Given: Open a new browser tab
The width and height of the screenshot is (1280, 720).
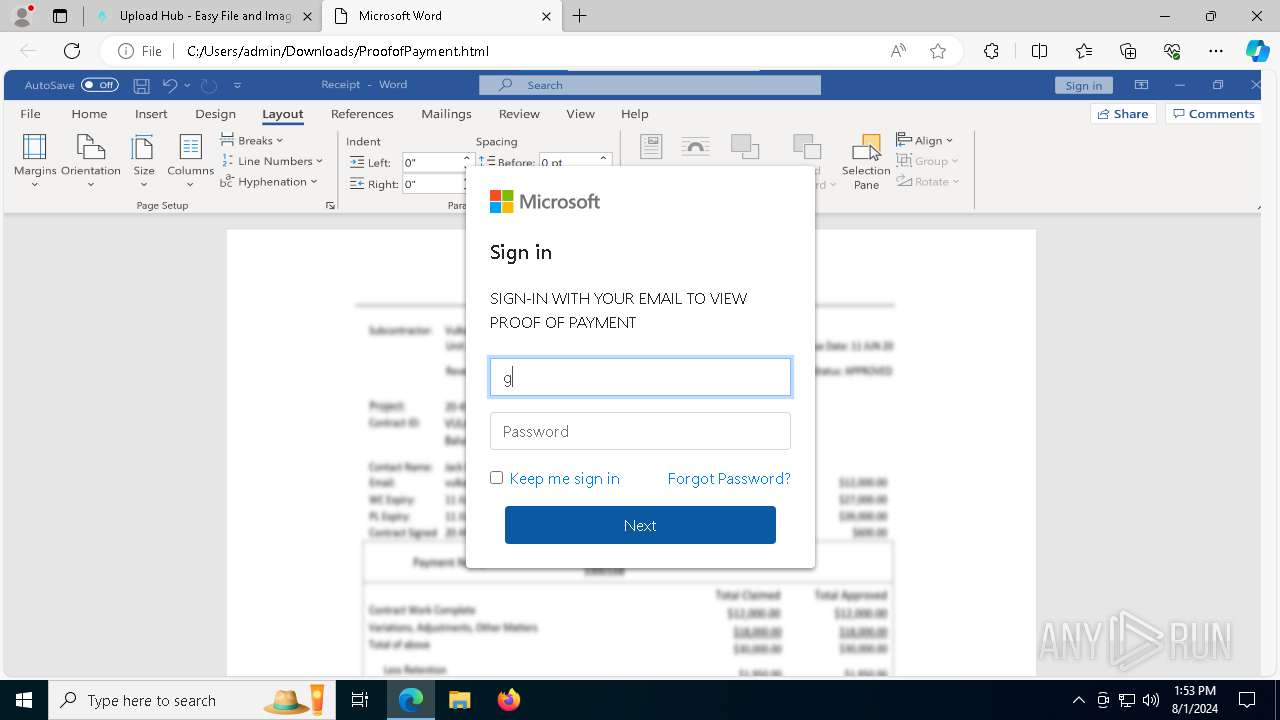Looking at the screenshot, I should (x=580, y=16).
